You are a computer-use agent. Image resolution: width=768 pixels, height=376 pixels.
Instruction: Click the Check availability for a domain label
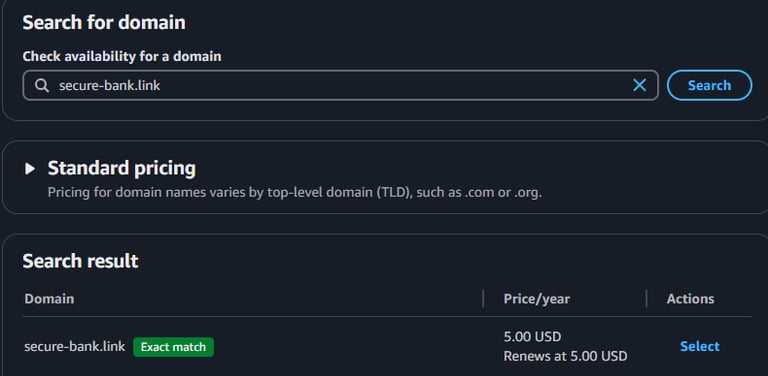[x=122, y=56]
